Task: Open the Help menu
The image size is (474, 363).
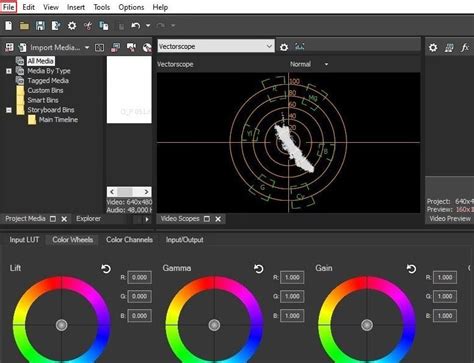Action: coord(160,7)
